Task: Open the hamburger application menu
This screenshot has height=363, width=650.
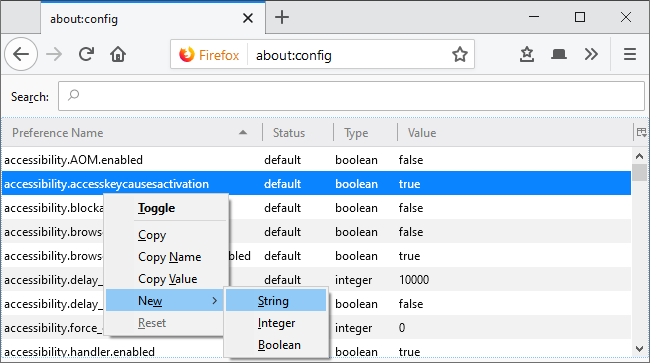Action: (x=630, y=54)
